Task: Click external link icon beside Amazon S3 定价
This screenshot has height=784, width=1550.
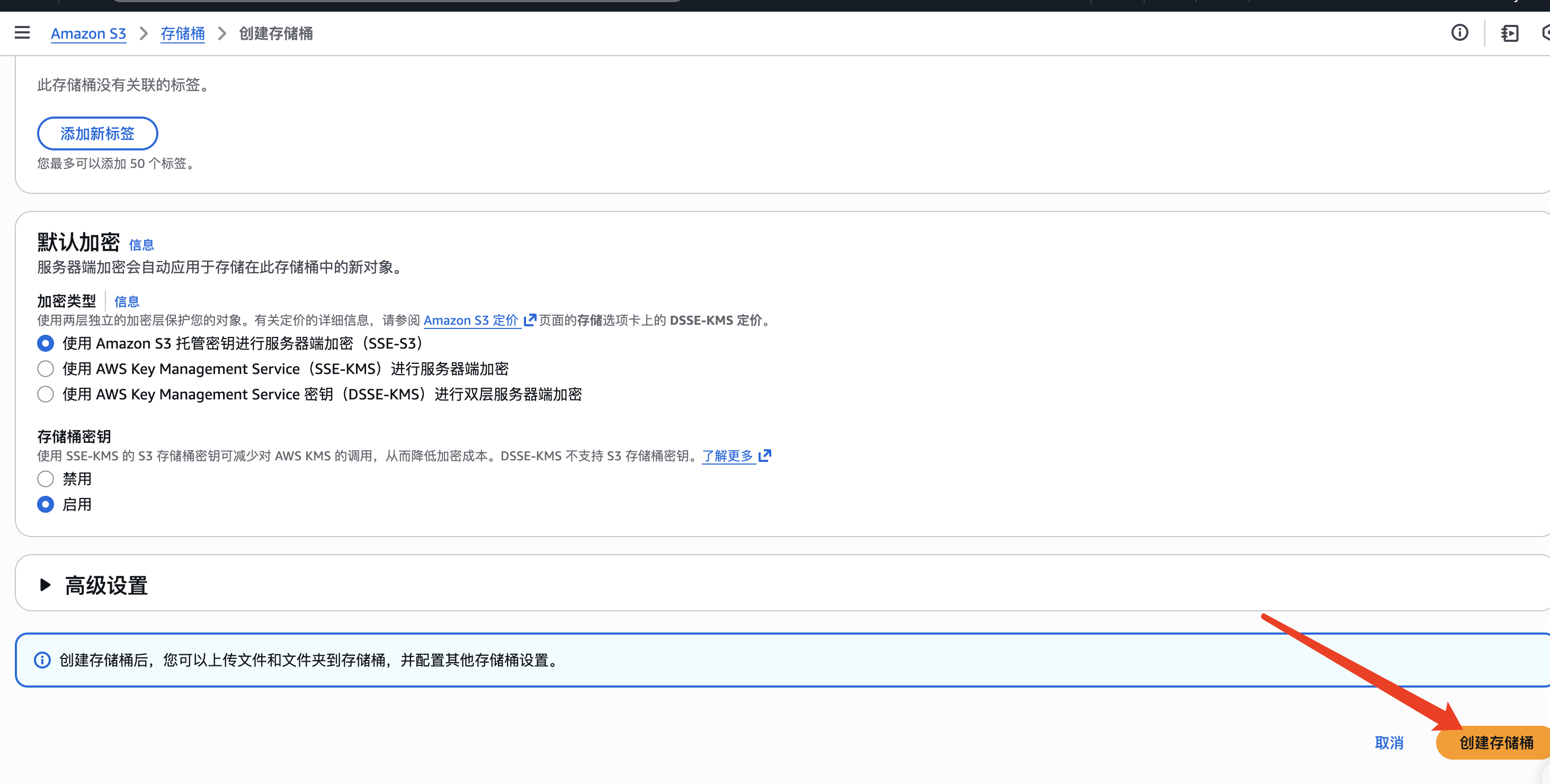Action: (x=530, y=319)
